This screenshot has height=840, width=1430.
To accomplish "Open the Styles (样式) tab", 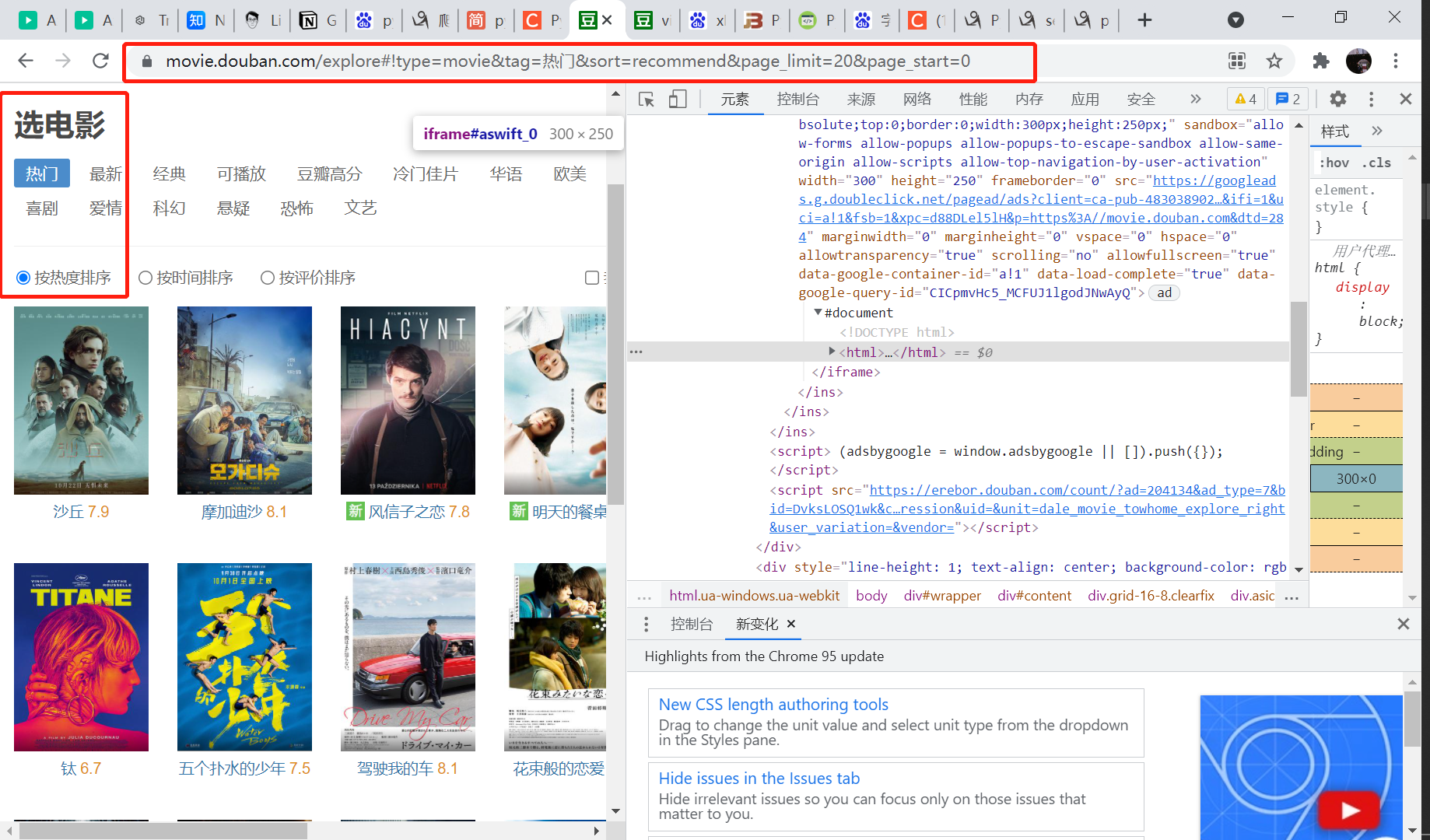I will 1335,131.
